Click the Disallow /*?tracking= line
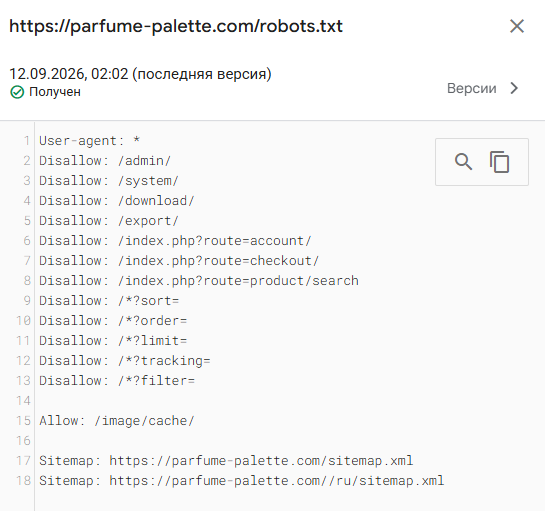The height and width of the screenshot is (511, 545). (x=124, y=361)
